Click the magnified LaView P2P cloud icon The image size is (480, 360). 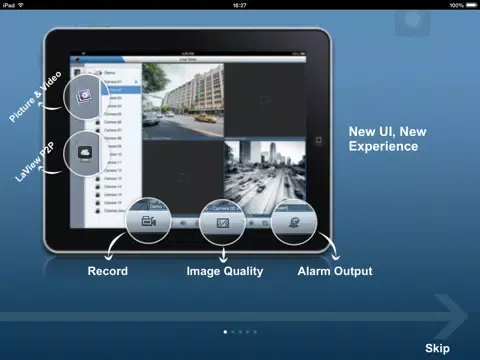tap(85, 153)
